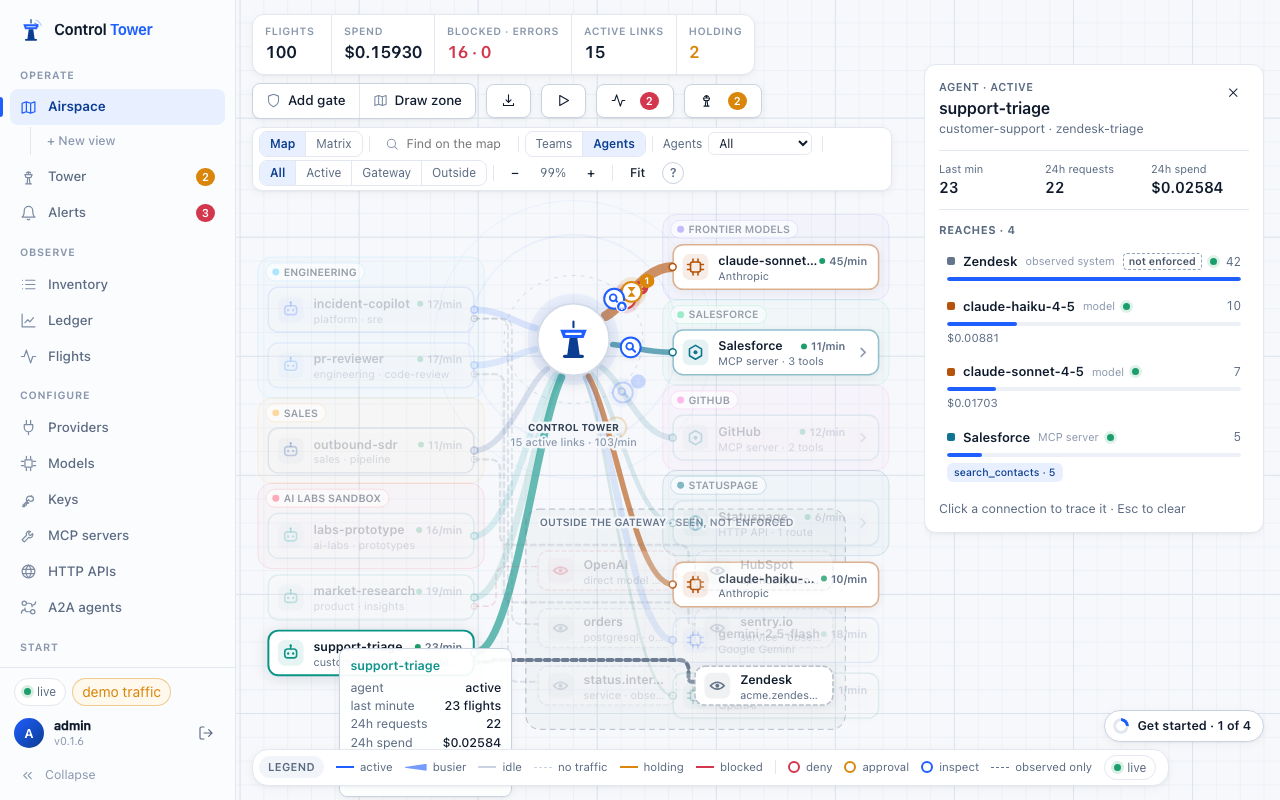Click the Alerts bell icon

(29, 213)
